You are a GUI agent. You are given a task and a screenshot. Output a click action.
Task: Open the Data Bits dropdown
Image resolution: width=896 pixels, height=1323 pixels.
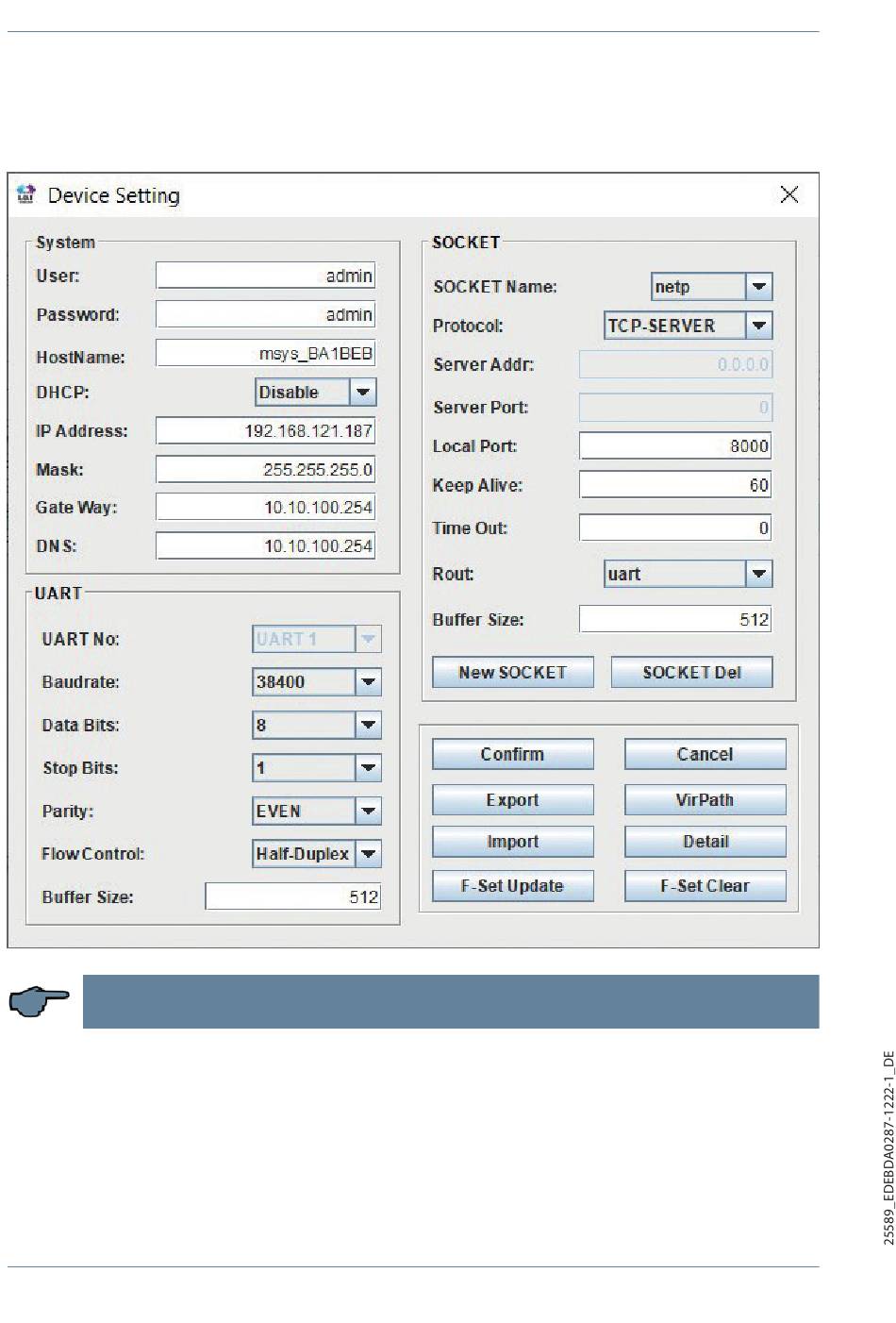tap(317, 725)
